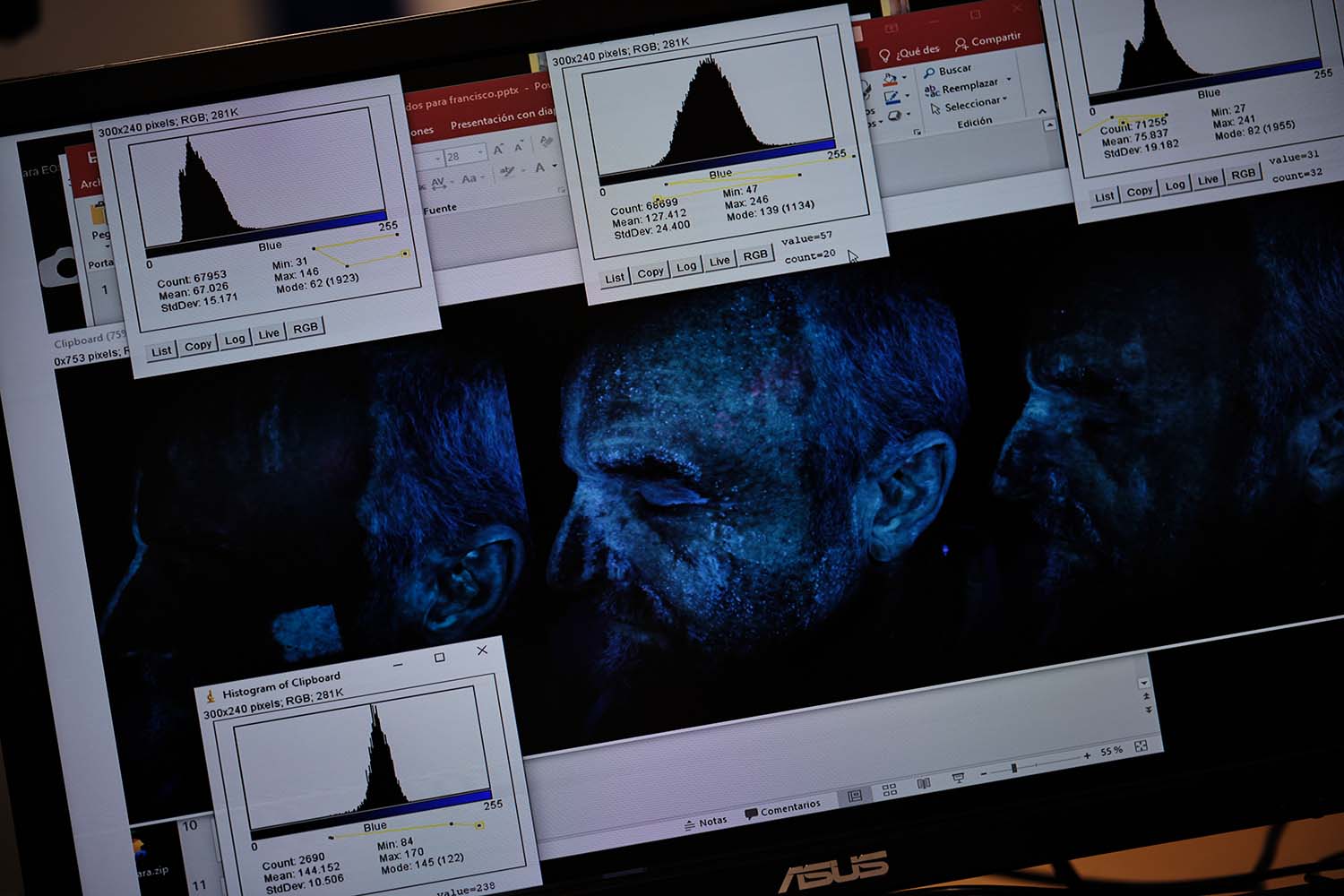This screenshot has height=896, width=1344.
Task: Click the PowerPoint zoom slider handle
Action: (1014, 768)
